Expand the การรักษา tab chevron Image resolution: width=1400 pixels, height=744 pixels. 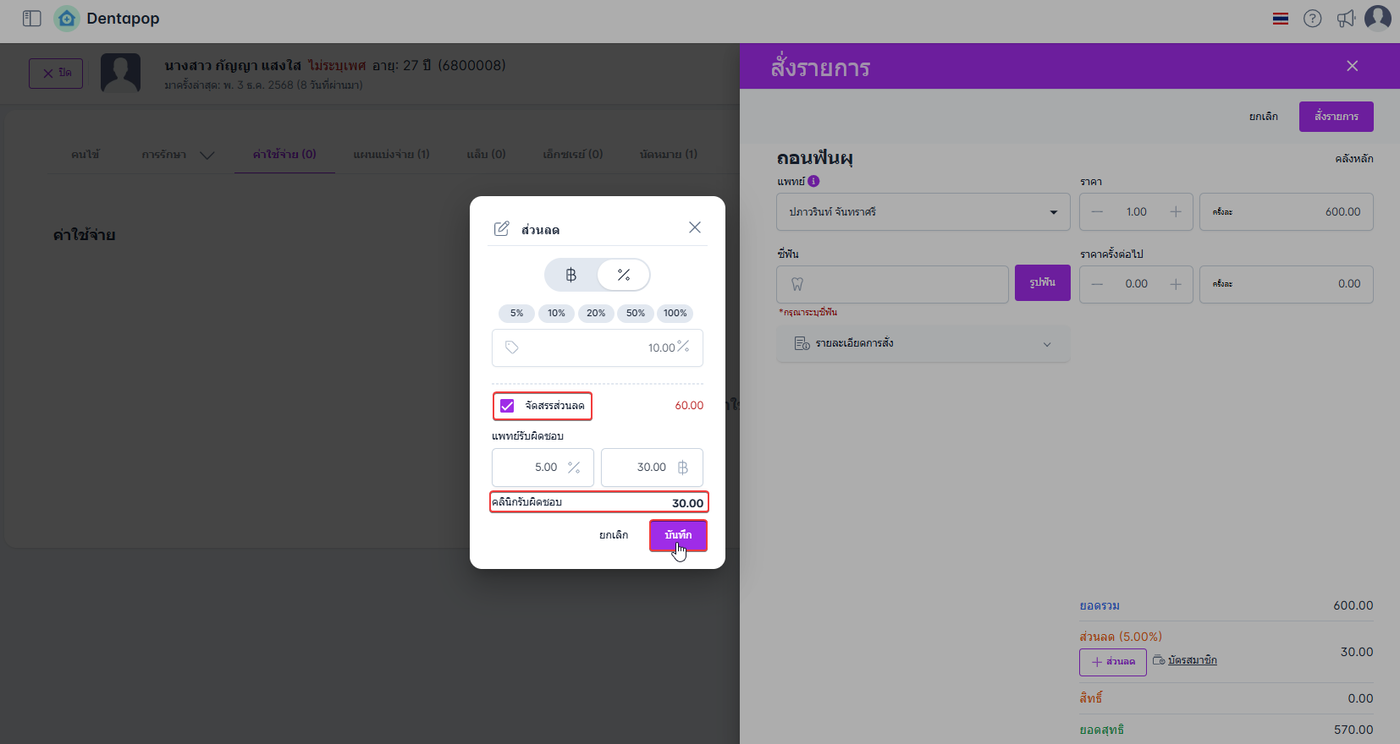point(207,155)
